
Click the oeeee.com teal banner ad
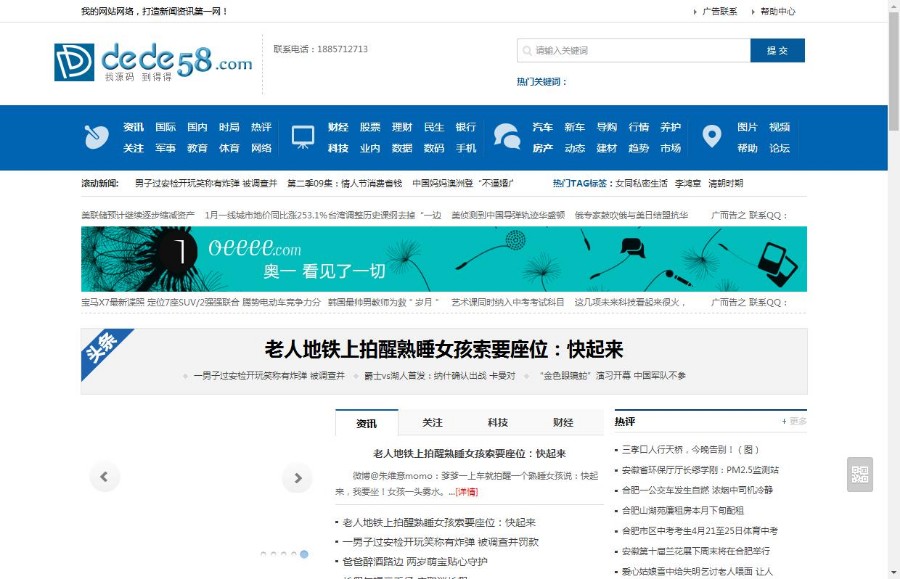pyautogui.click(x=444, y=259)
